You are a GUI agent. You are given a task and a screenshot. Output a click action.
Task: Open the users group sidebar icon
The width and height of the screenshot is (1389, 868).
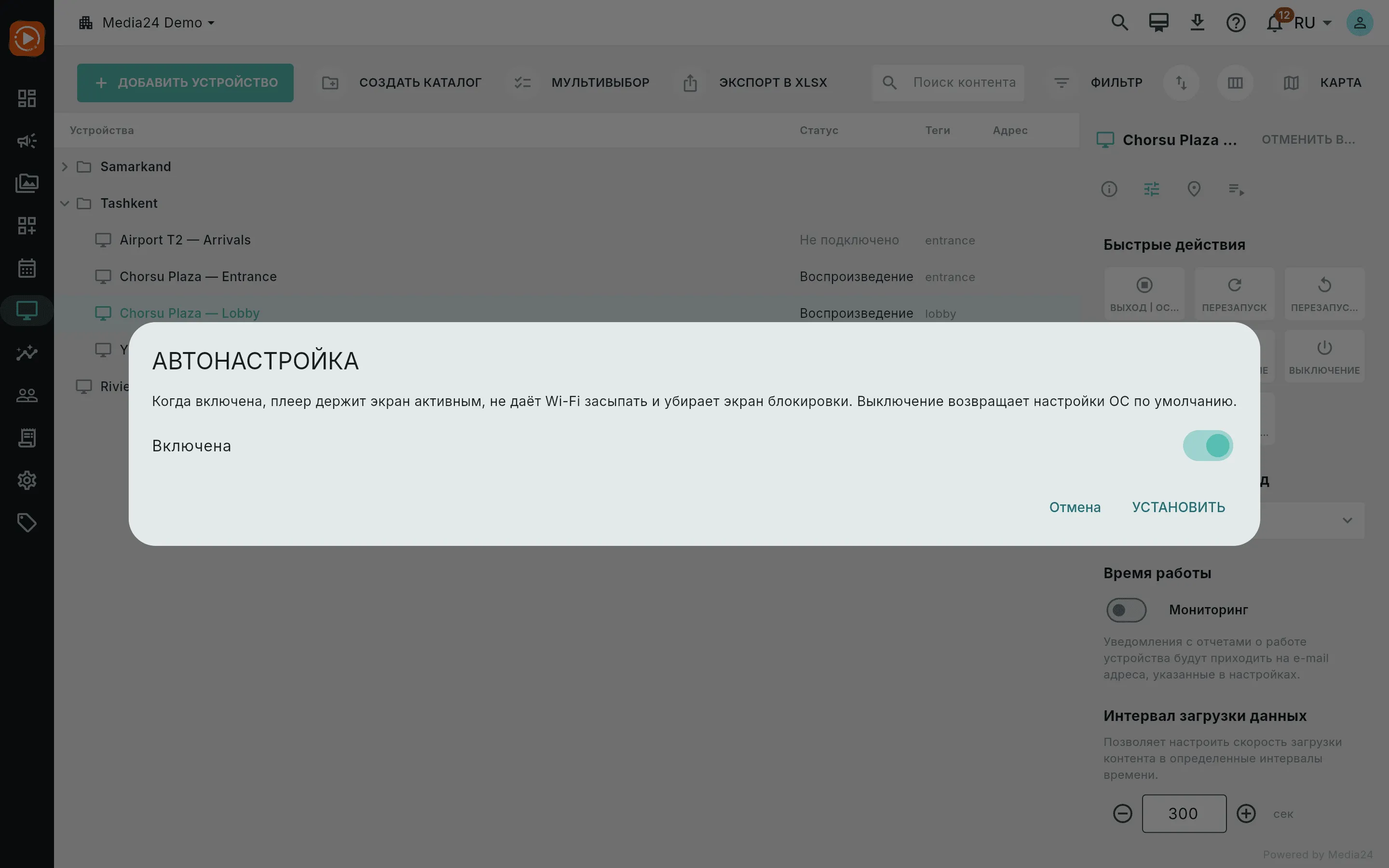pyautogui.click(x=27, y=395)
